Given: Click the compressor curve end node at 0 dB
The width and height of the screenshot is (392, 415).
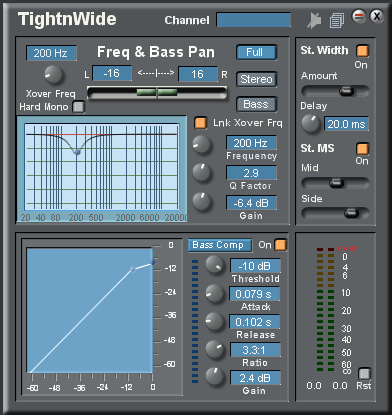Looking at the screenshot, I should coord(153,263).
